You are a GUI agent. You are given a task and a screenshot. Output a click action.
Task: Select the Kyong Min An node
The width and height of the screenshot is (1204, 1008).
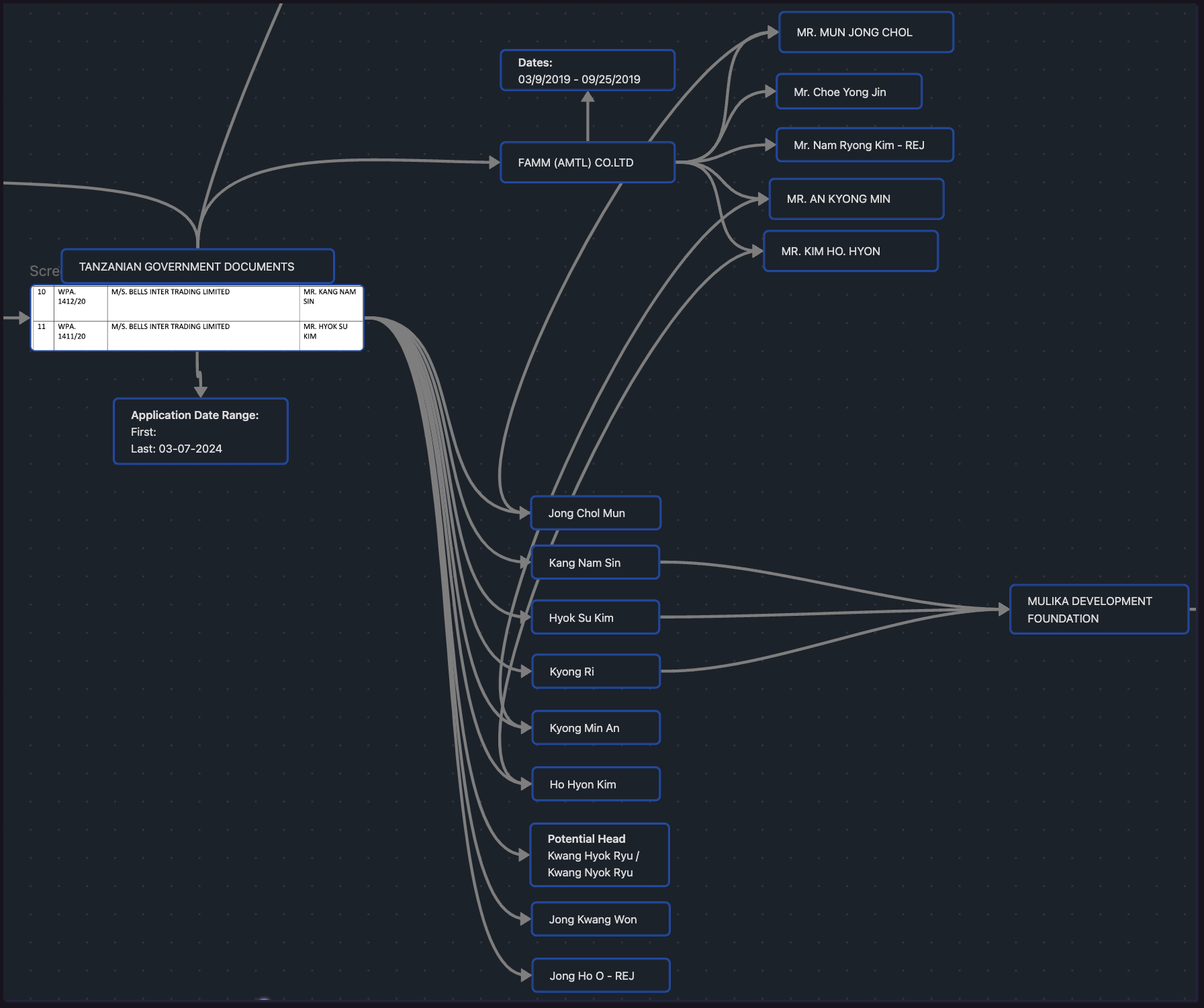point(596,728)
